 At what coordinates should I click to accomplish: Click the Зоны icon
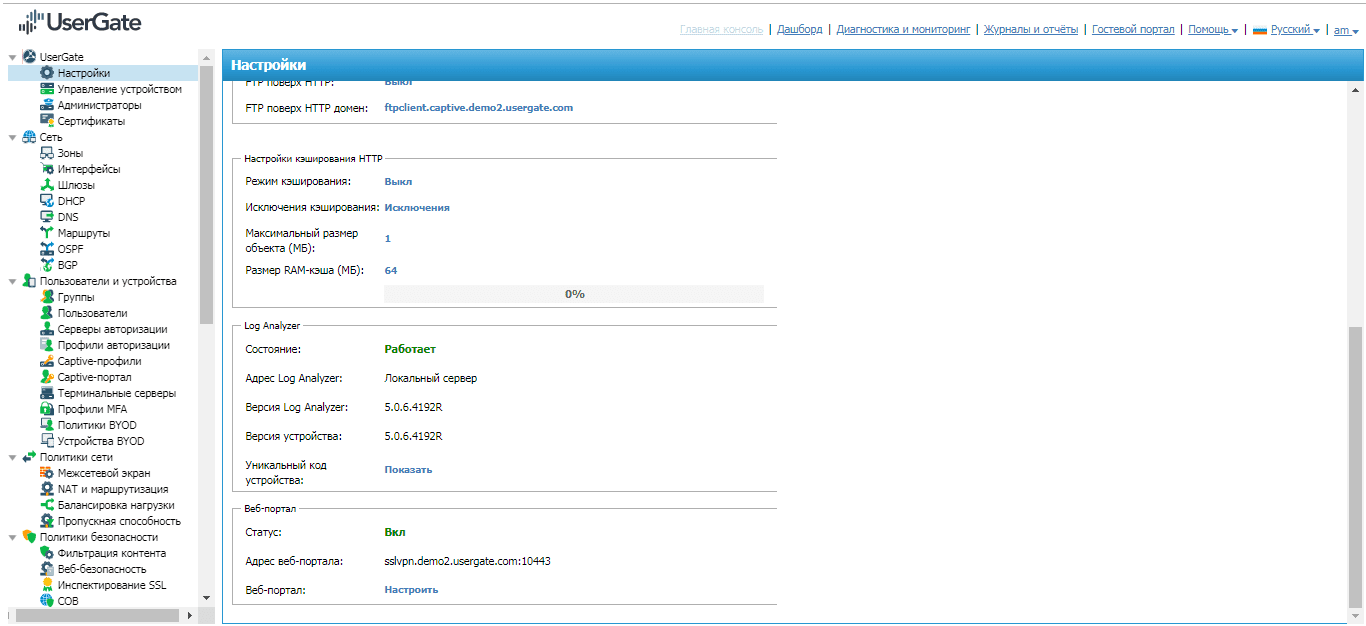coord(47,153)
